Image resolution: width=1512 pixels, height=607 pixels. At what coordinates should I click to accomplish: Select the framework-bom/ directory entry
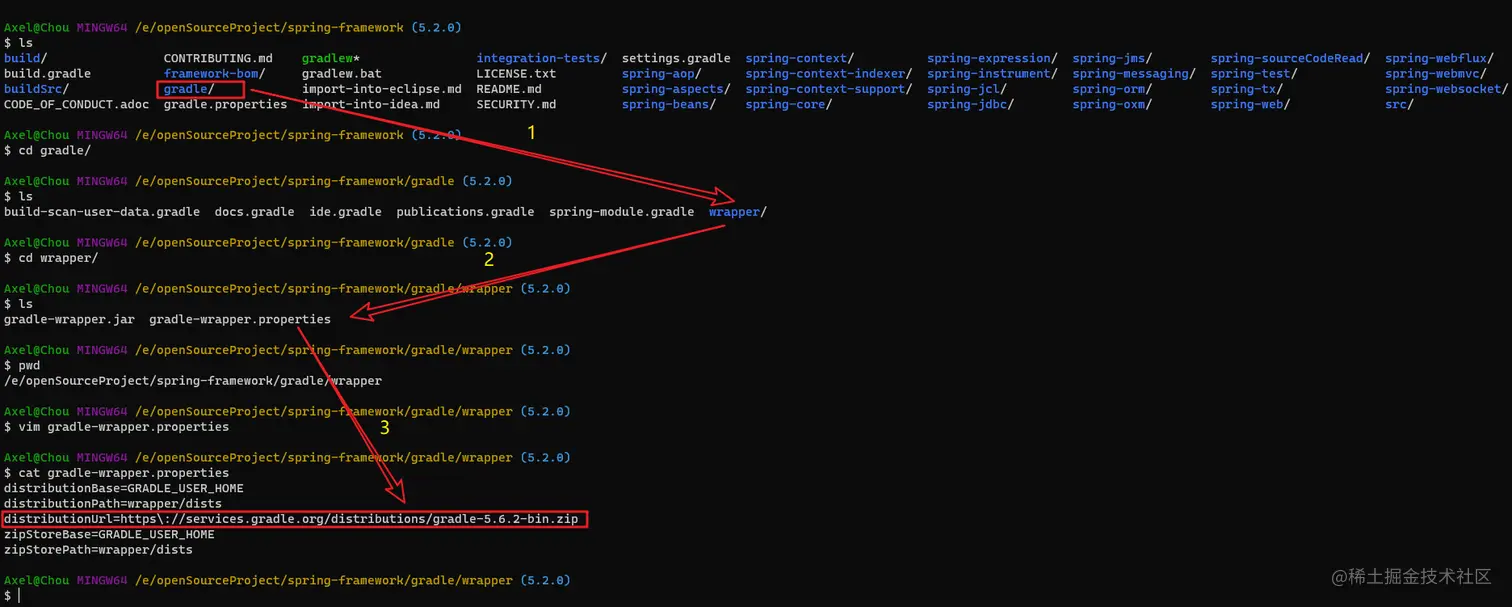point(214,74)
